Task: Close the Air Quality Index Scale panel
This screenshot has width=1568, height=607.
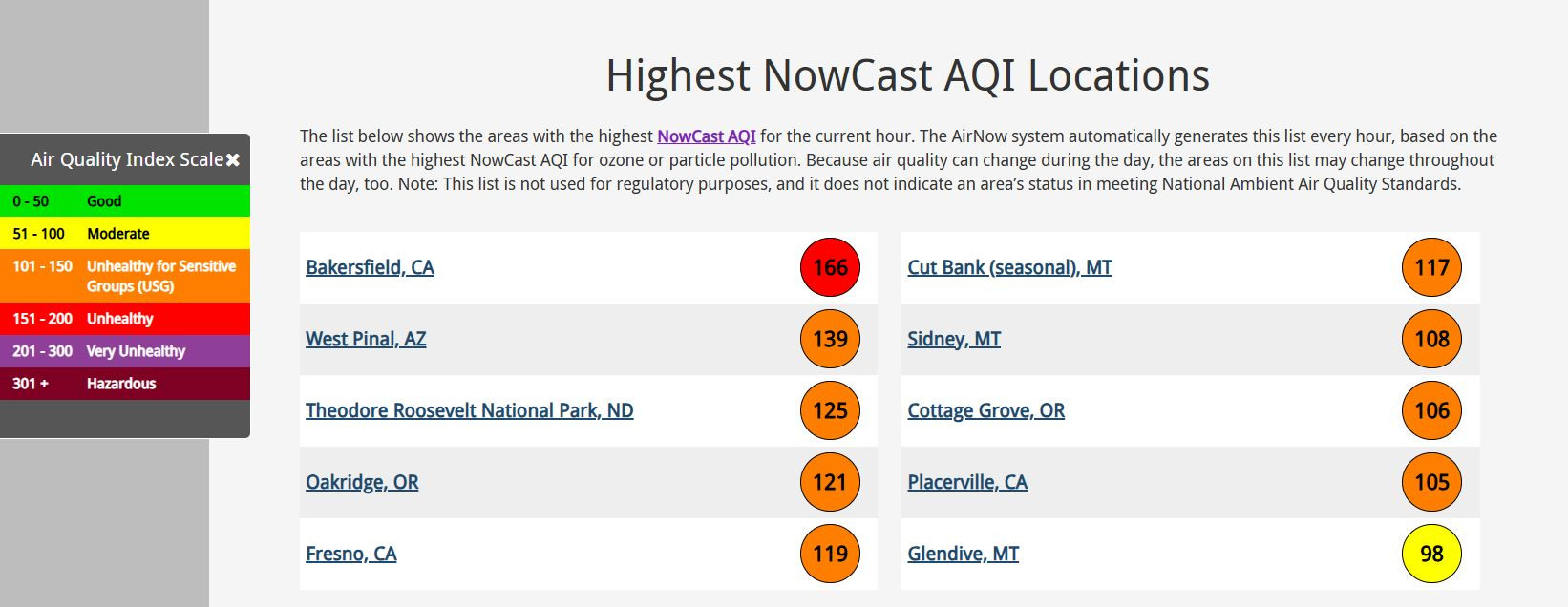Action: [233, 160]
